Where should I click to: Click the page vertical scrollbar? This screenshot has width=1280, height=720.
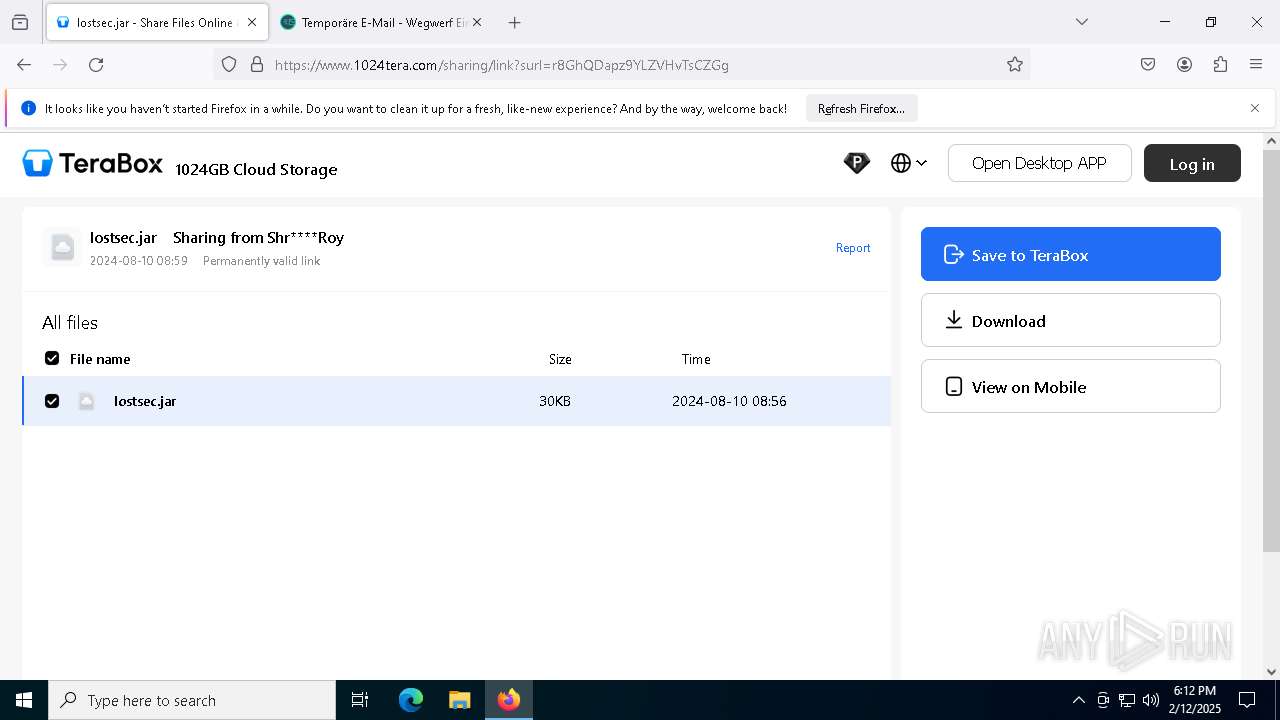tap(1271, 350)
